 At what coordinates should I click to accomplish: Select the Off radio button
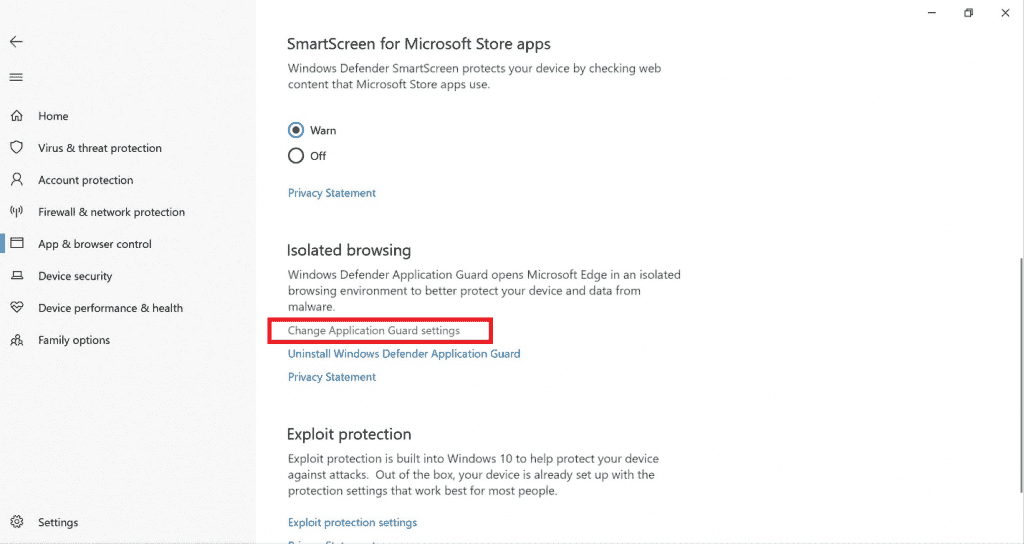point(296,156)
